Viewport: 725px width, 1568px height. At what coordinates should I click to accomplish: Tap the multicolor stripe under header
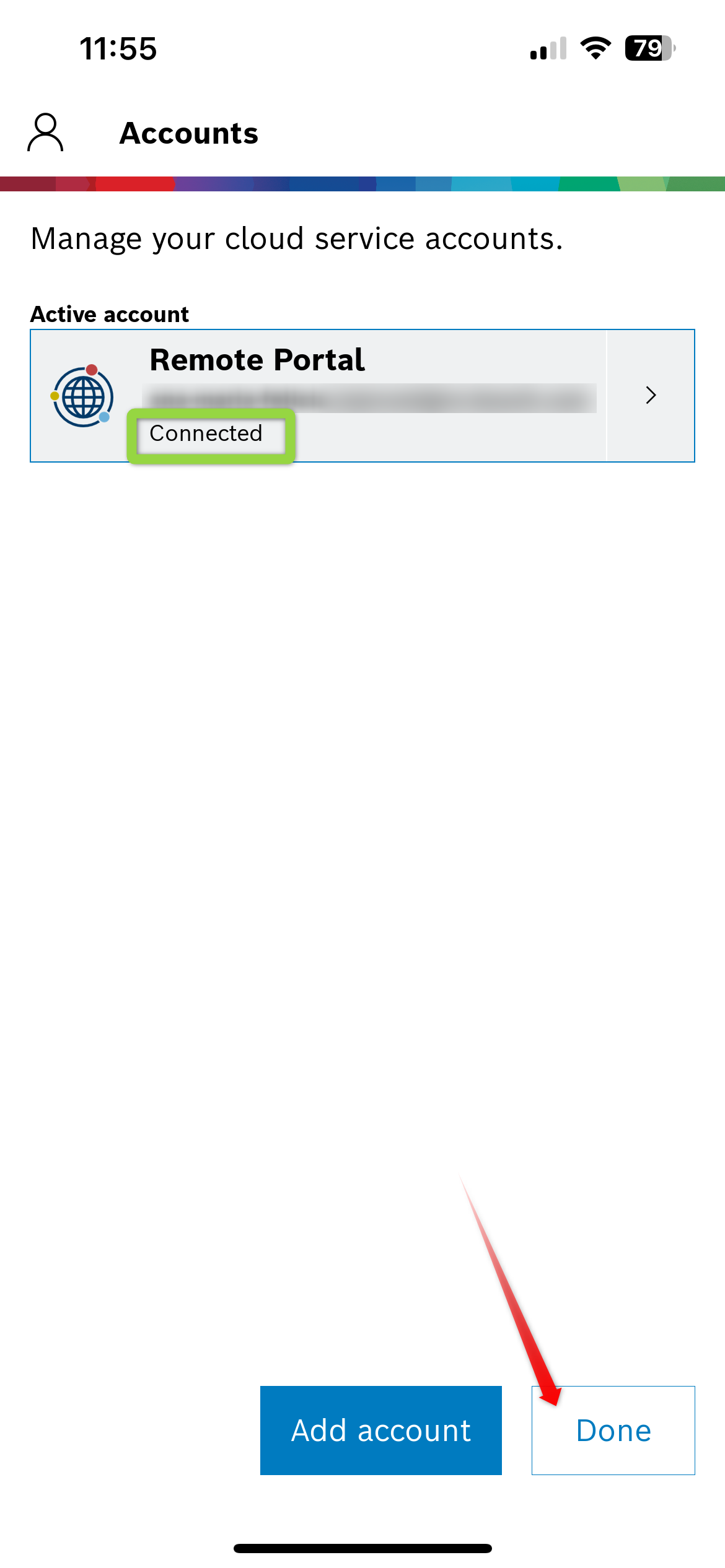(362, 184)
